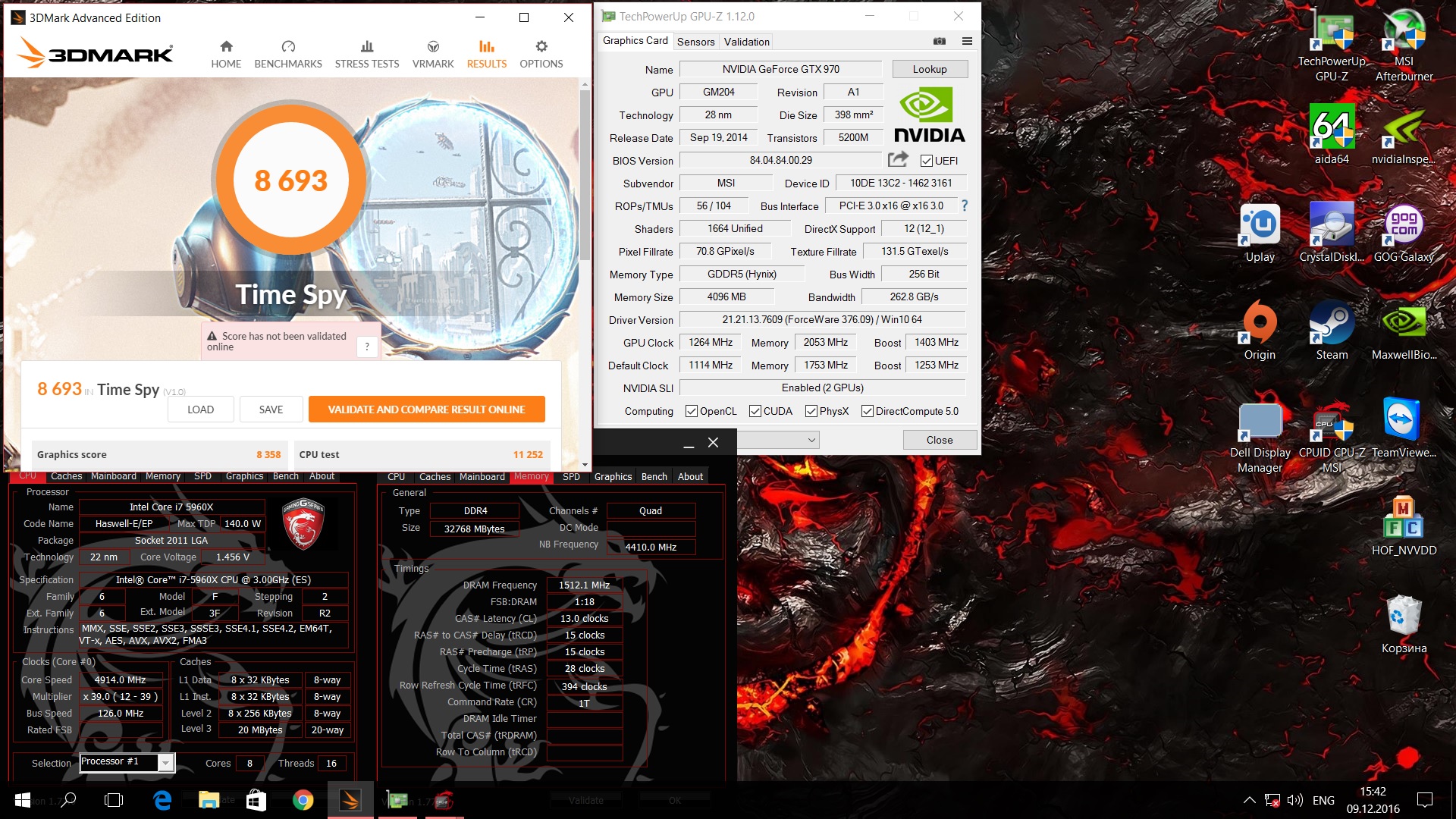
Task: Toggle the CUDA checkbox
Action: (x=755, y=411)
